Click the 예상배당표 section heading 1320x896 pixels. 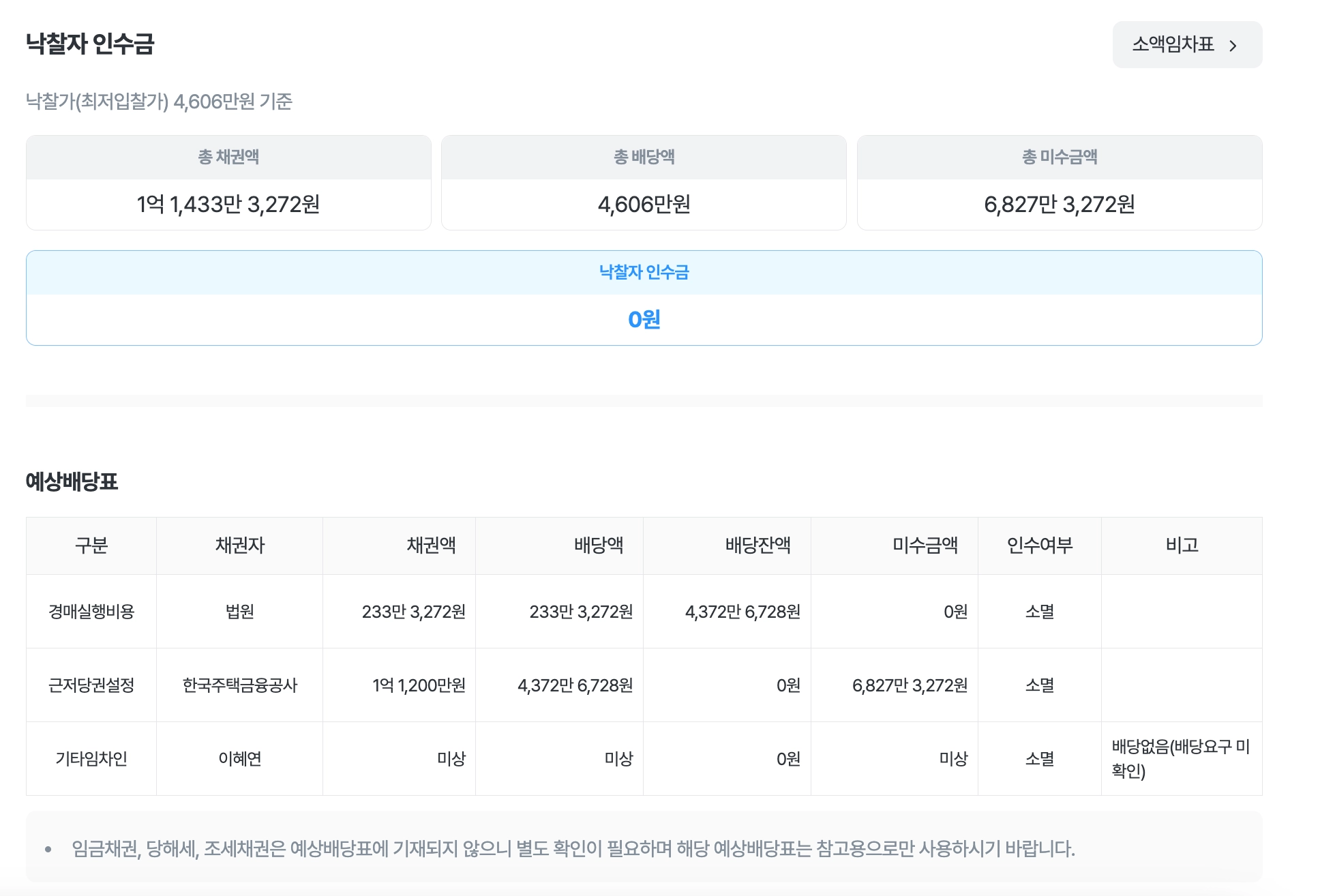tap(72, 481)
